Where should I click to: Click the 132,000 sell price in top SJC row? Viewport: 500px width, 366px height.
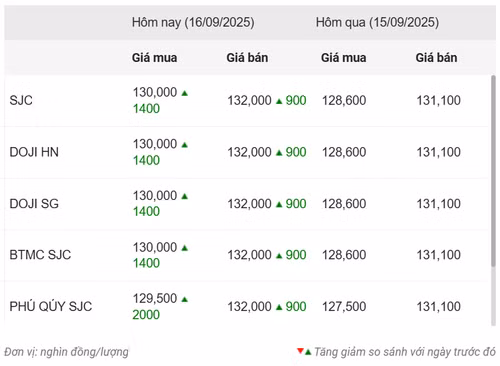click(249, 101)
